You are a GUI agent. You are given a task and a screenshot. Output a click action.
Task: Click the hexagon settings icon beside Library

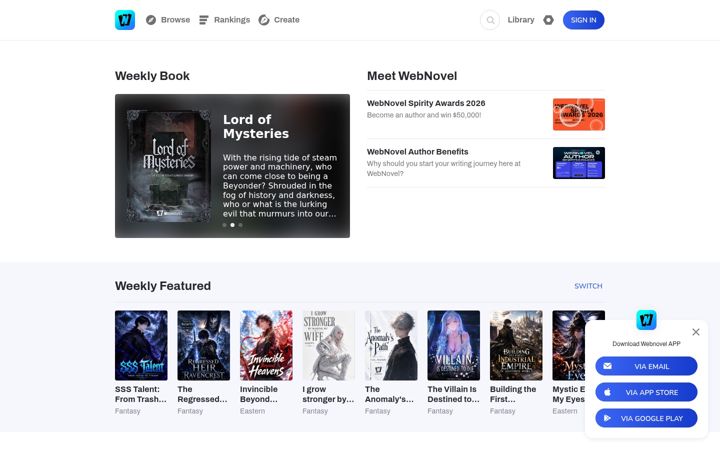click(x=548, y=20)
